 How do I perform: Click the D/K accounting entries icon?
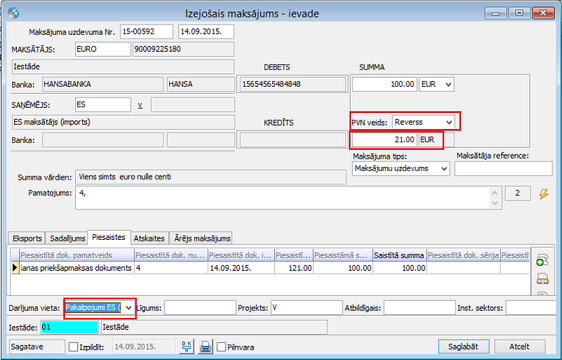pos(186,347)
